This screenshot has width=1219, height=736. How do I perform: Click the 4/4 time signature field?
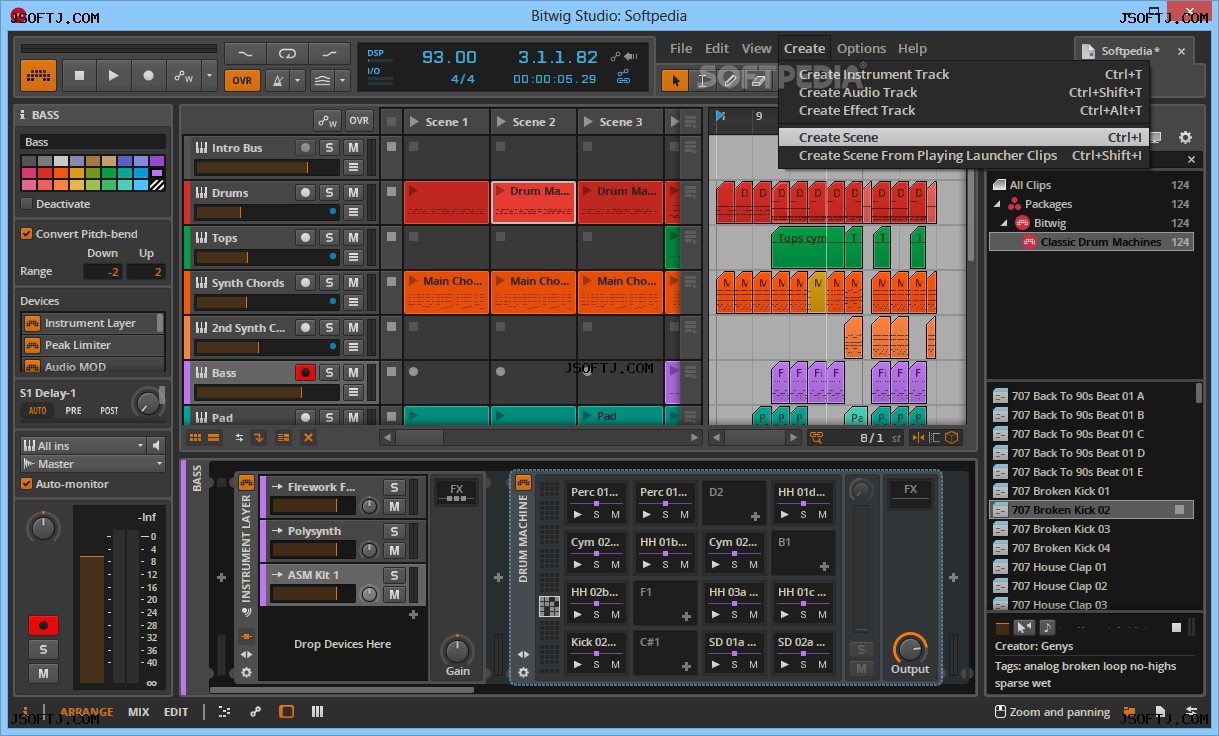[x=463, y=79]
